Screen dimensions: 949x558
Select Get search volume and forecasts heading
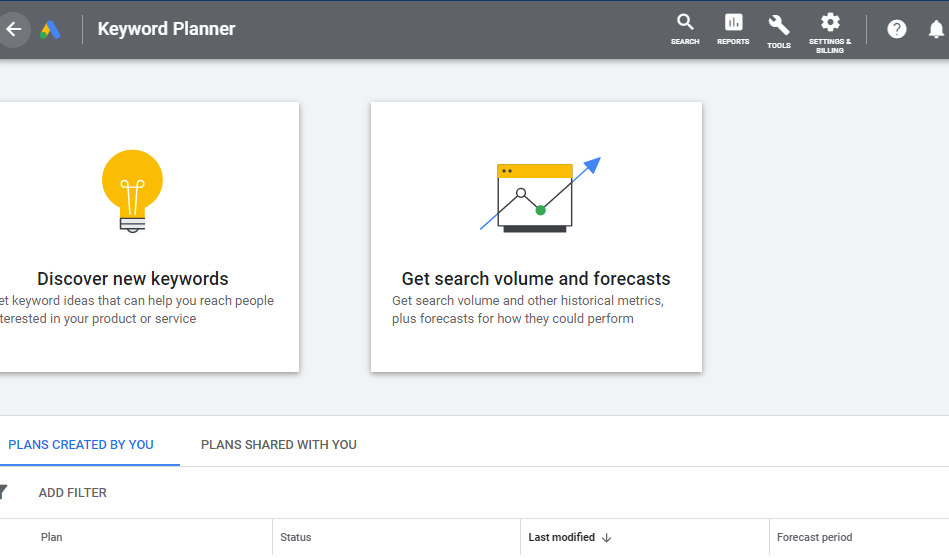[x=536, y=278]
